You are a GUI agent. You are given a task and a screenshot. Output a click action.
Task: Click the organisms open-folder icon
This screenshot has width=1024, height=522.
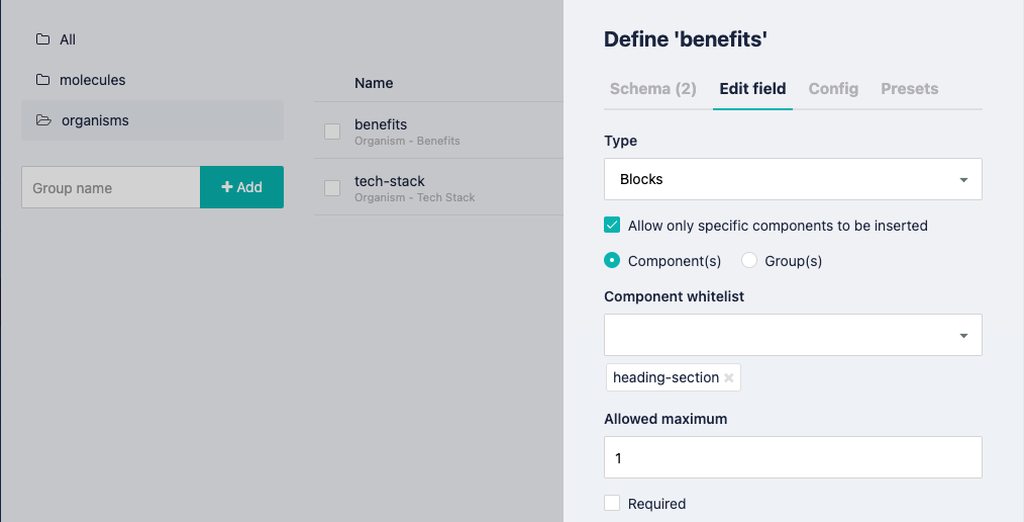[43, 121]
